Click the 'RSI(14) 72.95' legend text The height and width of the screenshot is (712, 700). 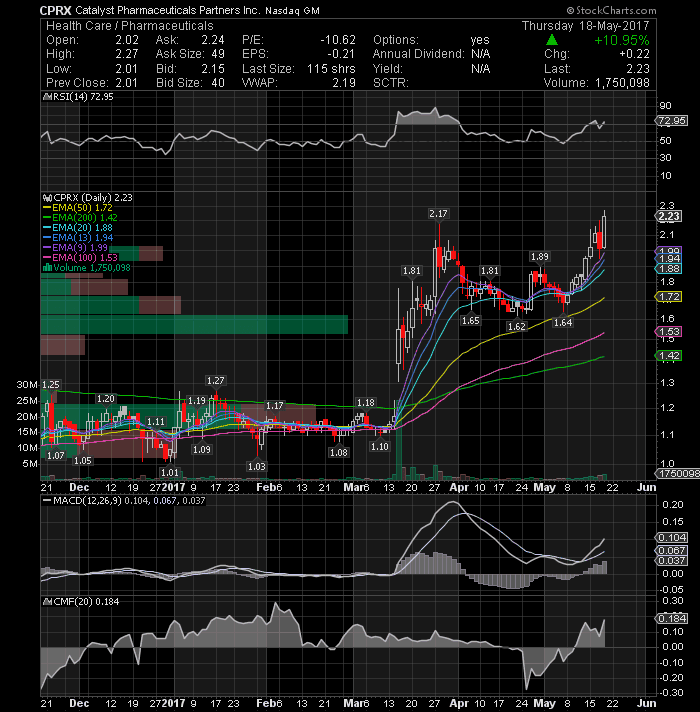coord(84,97)
